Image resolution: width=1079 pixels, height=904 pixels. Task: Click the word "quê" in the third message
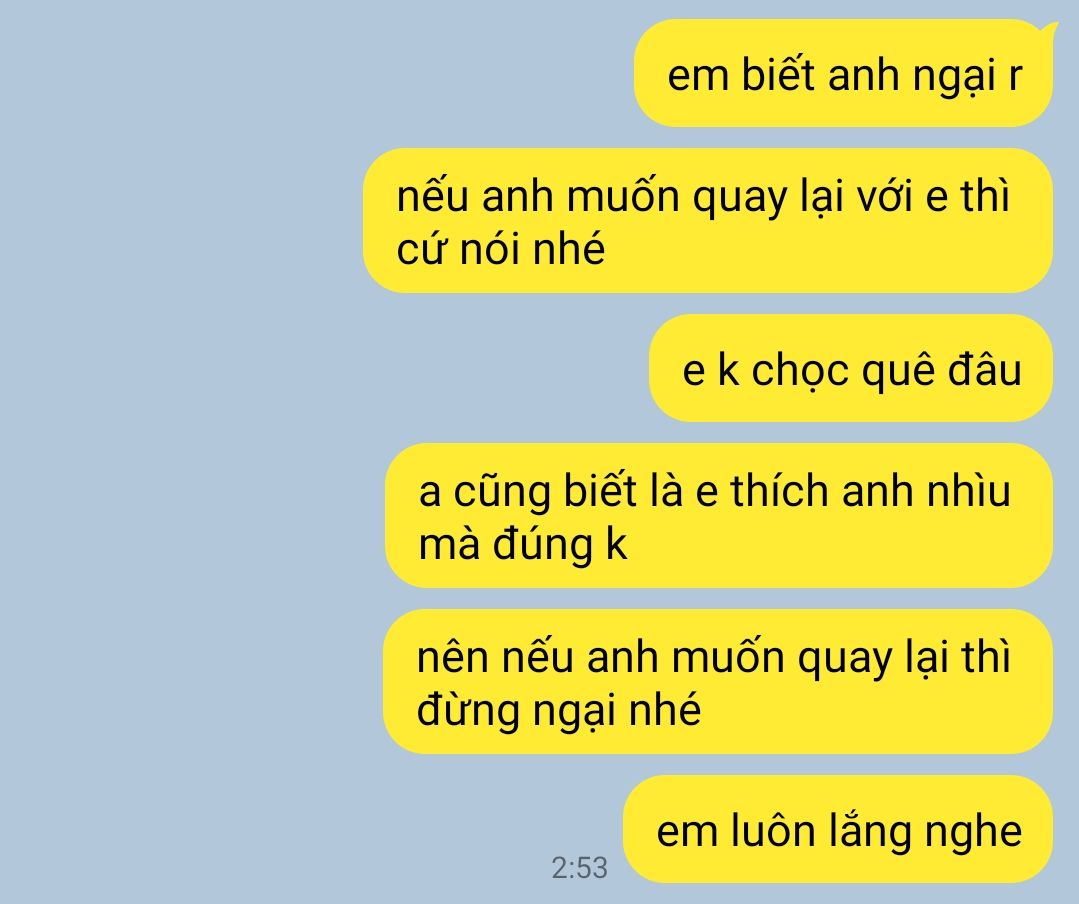[899, 372]
